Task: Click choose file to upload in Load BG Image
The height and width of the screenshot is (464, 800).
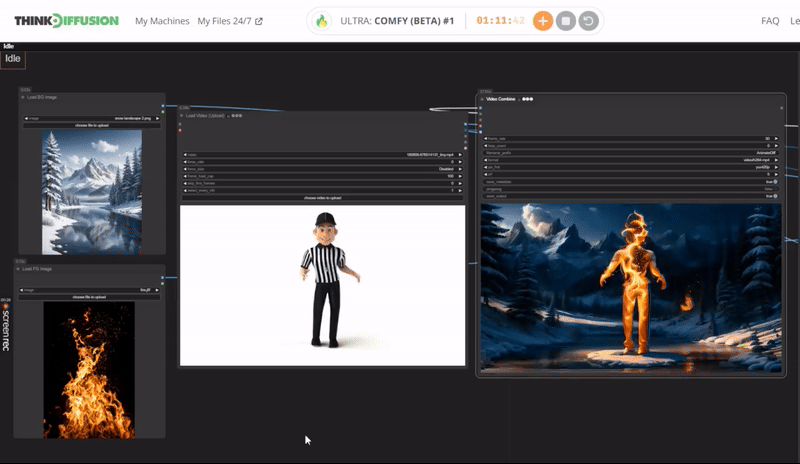Action: pos(92,125)
